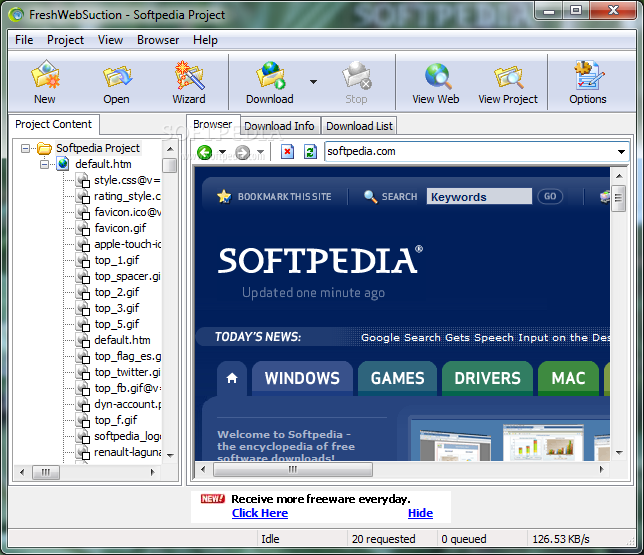Click the file icon beside favicon.gif

83,228
